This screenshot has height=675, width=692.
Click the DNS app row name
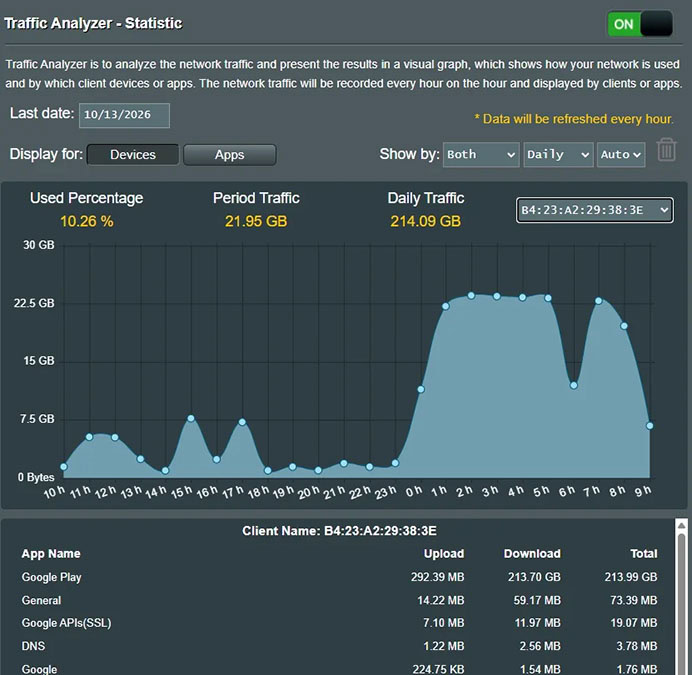pos(33,646)
